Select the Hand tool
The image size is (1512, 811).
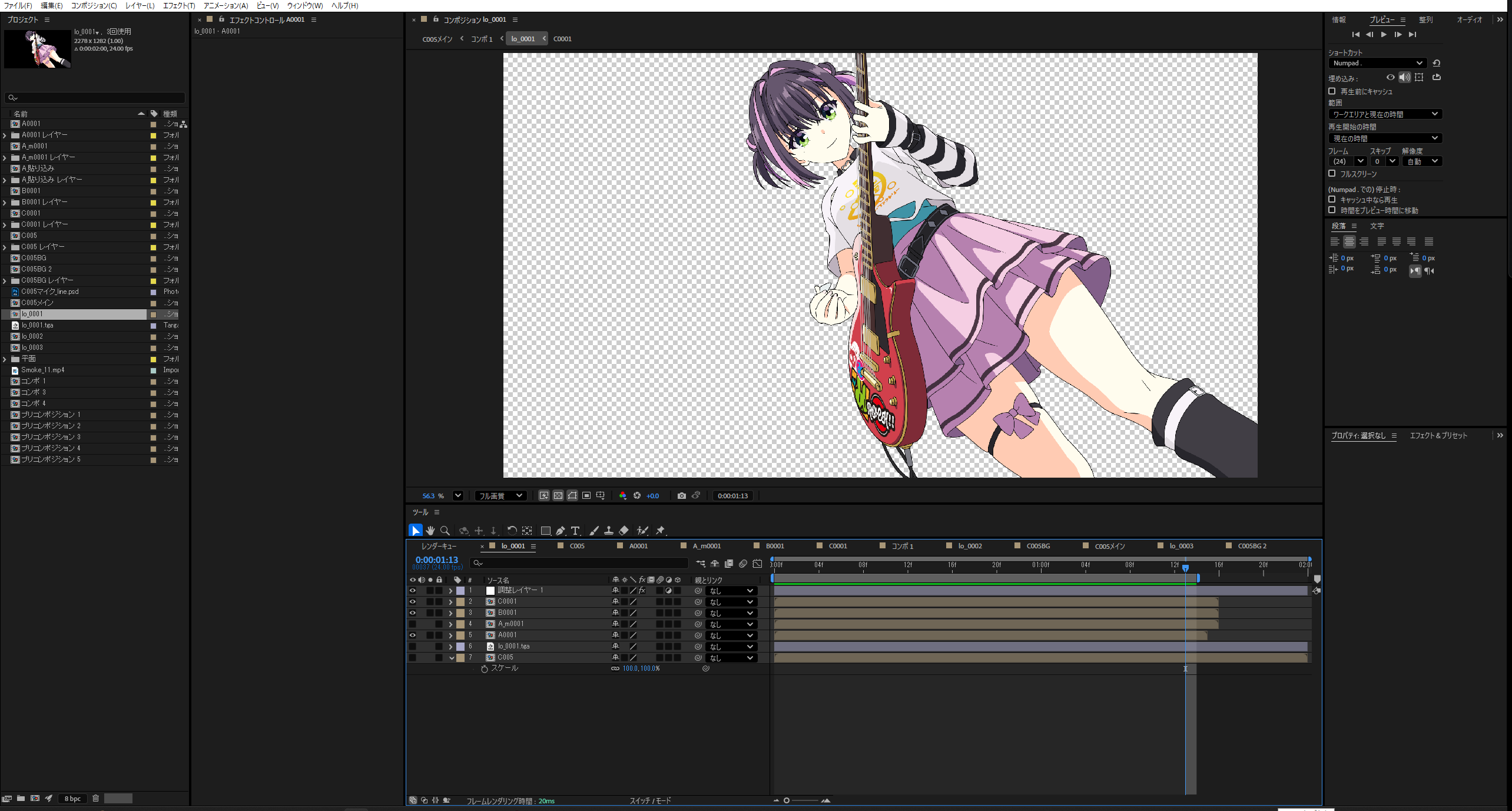pos(430,531)
